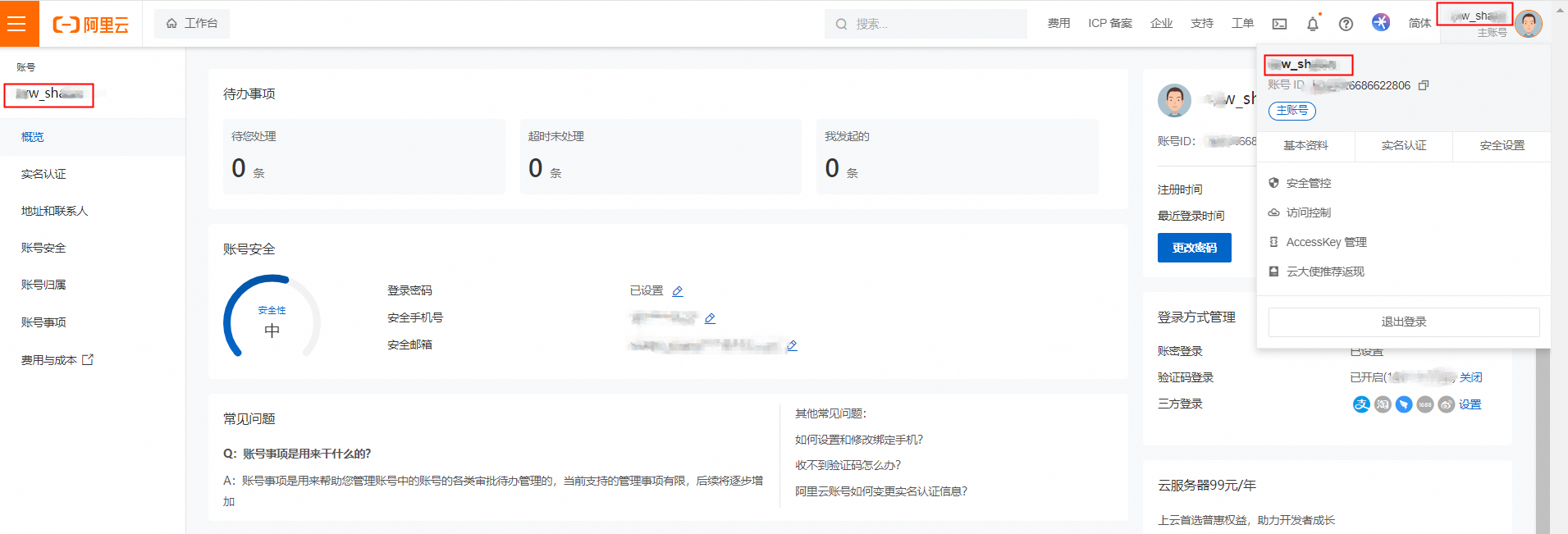Open 实名认证 tab in account dropdown
Image resolution: width=1568 pixels, height=534 pixels.
(x=1404, y=146)
